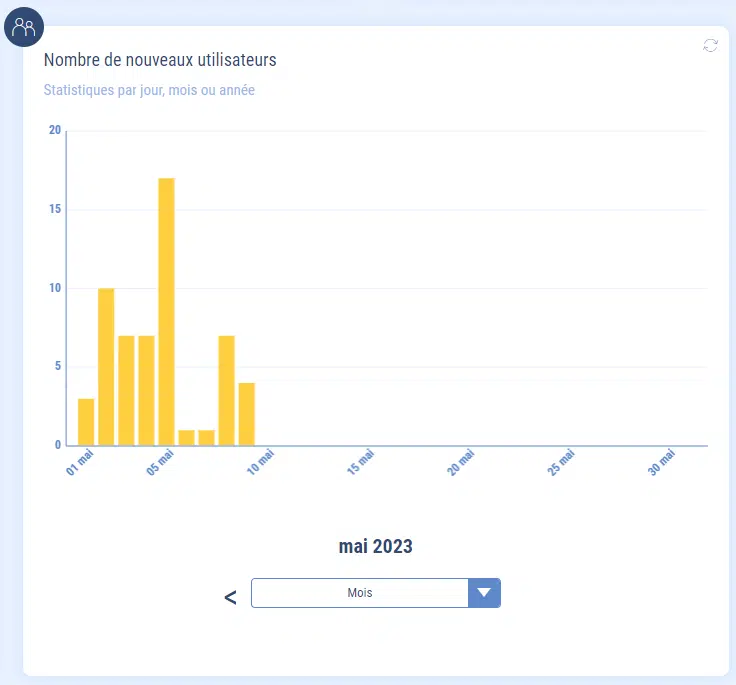This screenshot has height=685, width=736.
Task: Select the tallest bar showing 17 users
Action: tap(166, 311)
